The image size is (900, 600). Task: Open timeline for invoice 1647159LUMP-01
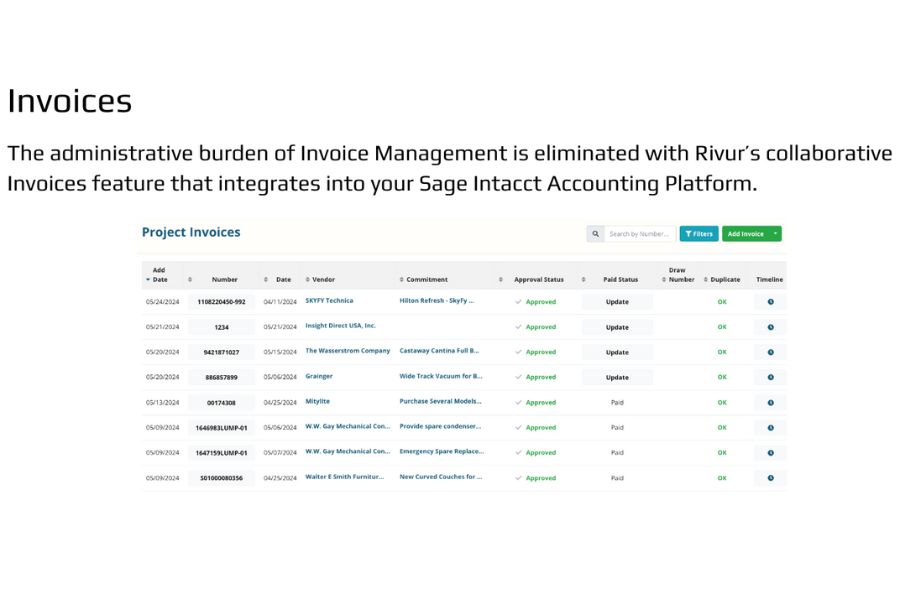(x=770, y=453)
